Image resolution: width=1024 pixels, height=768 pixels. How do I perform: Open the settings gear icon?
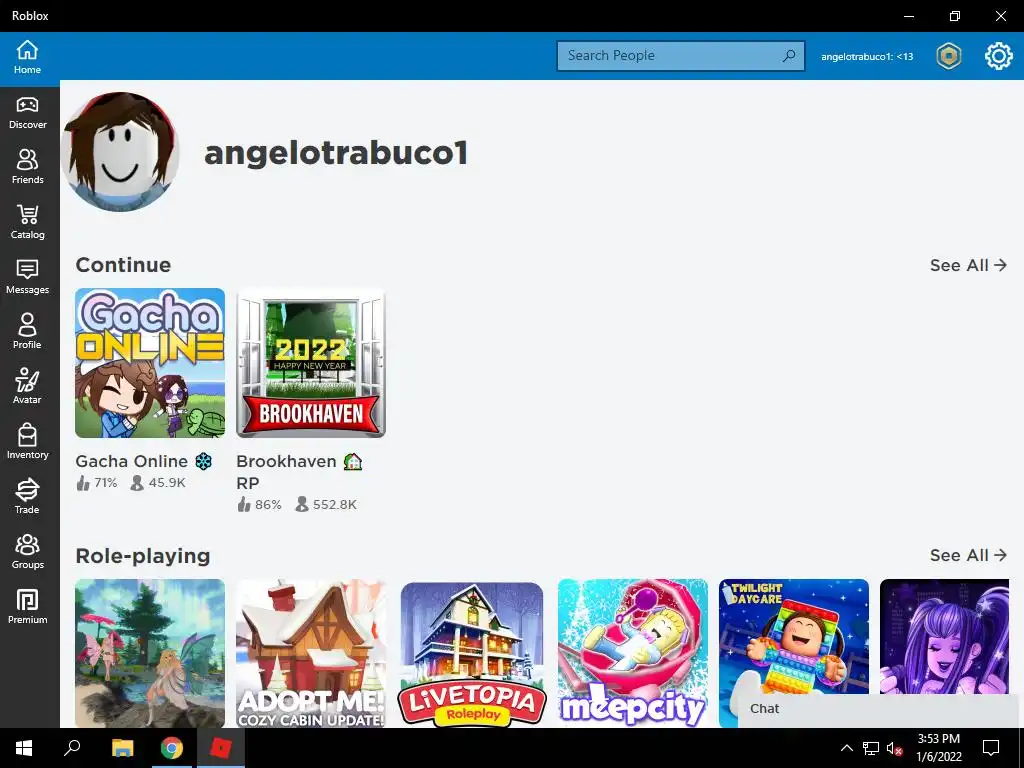tap(999, 56)
